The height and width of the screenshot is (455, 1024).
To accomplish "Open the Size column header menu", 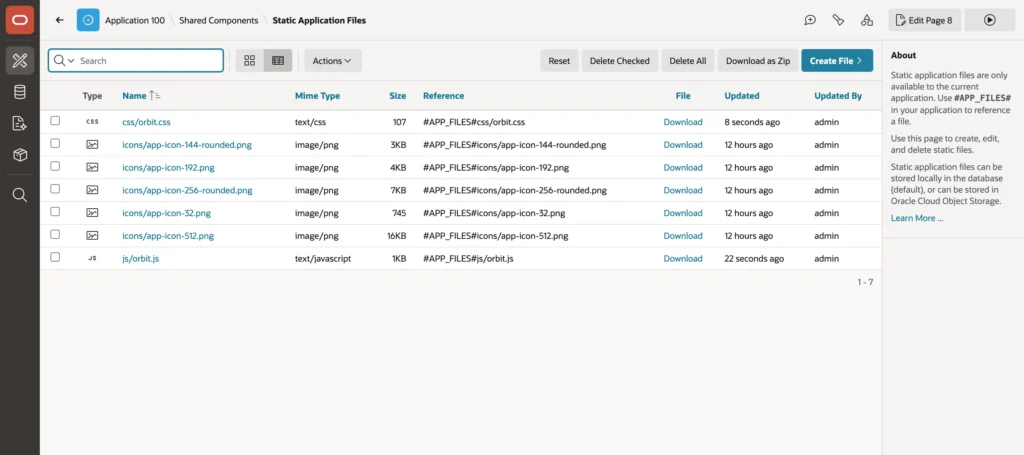I will 398,96.
